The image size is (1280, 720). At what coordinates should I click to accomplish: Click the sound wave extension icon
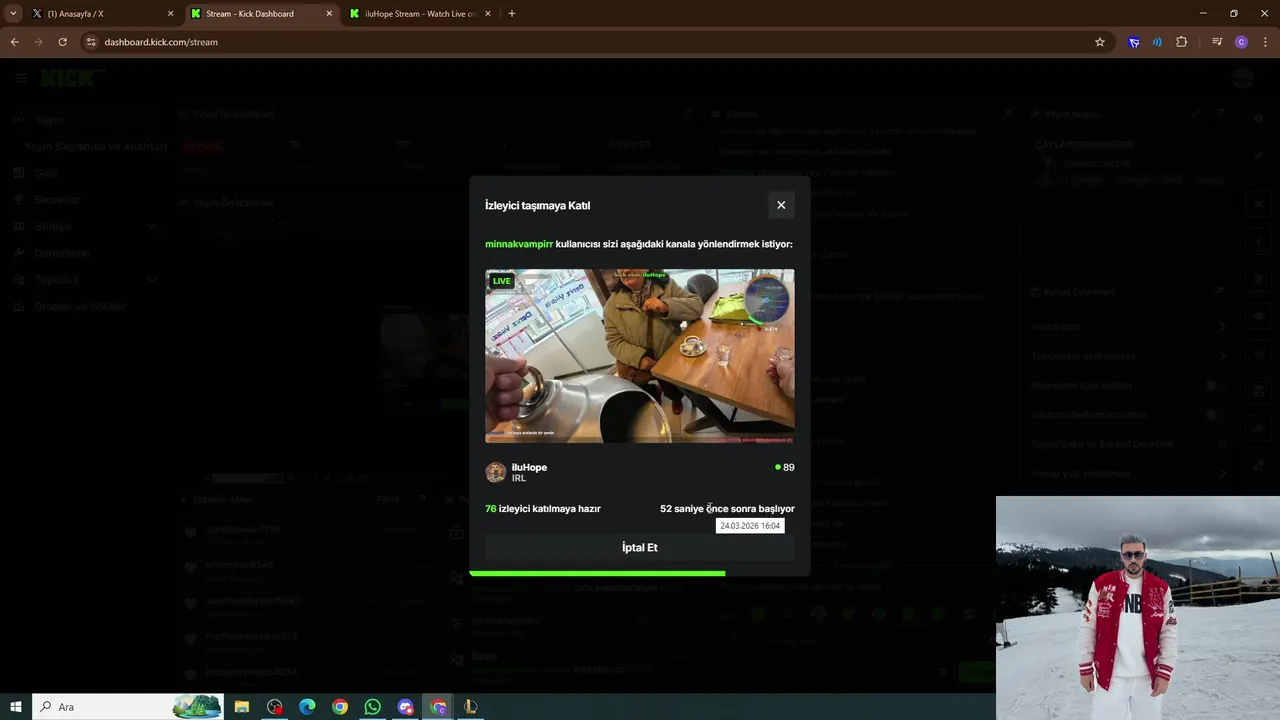pos(1157,42)
